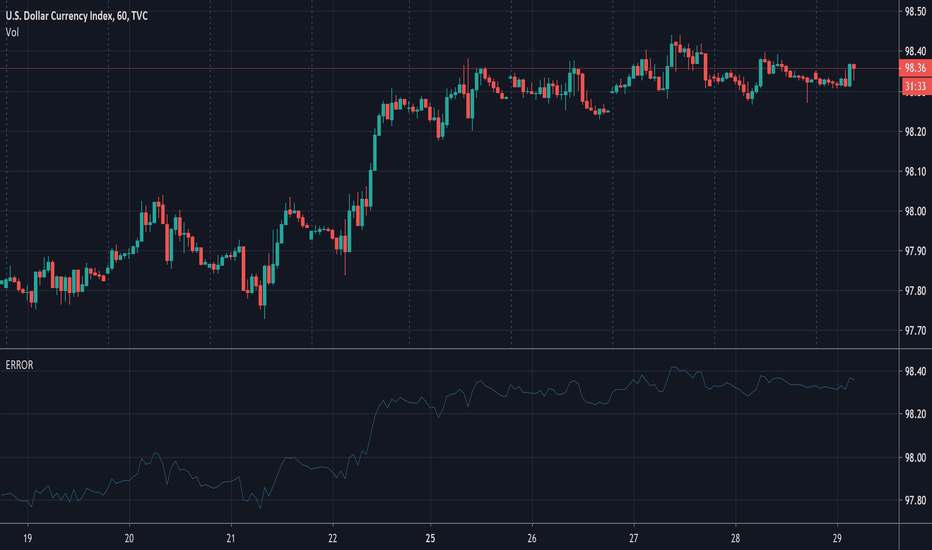Image resolution: width=932 pixels, height=550 pixels.
Task: Click date label 19 on time axis
Action: point(27,539)
